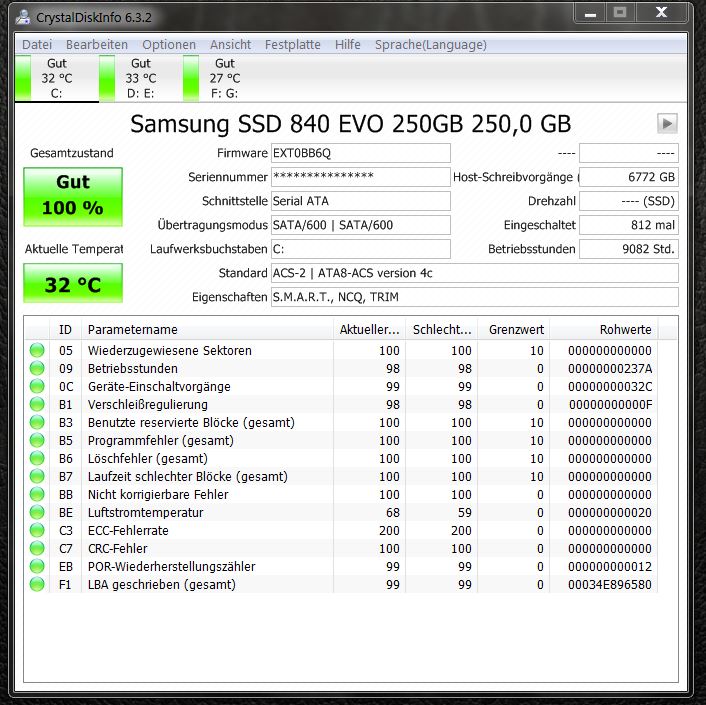Image resolution: width=706 pixels, height=705 pixels.
Task: Click status icon for LBA geschrieben (gesamt)
Action: (37, 584)
